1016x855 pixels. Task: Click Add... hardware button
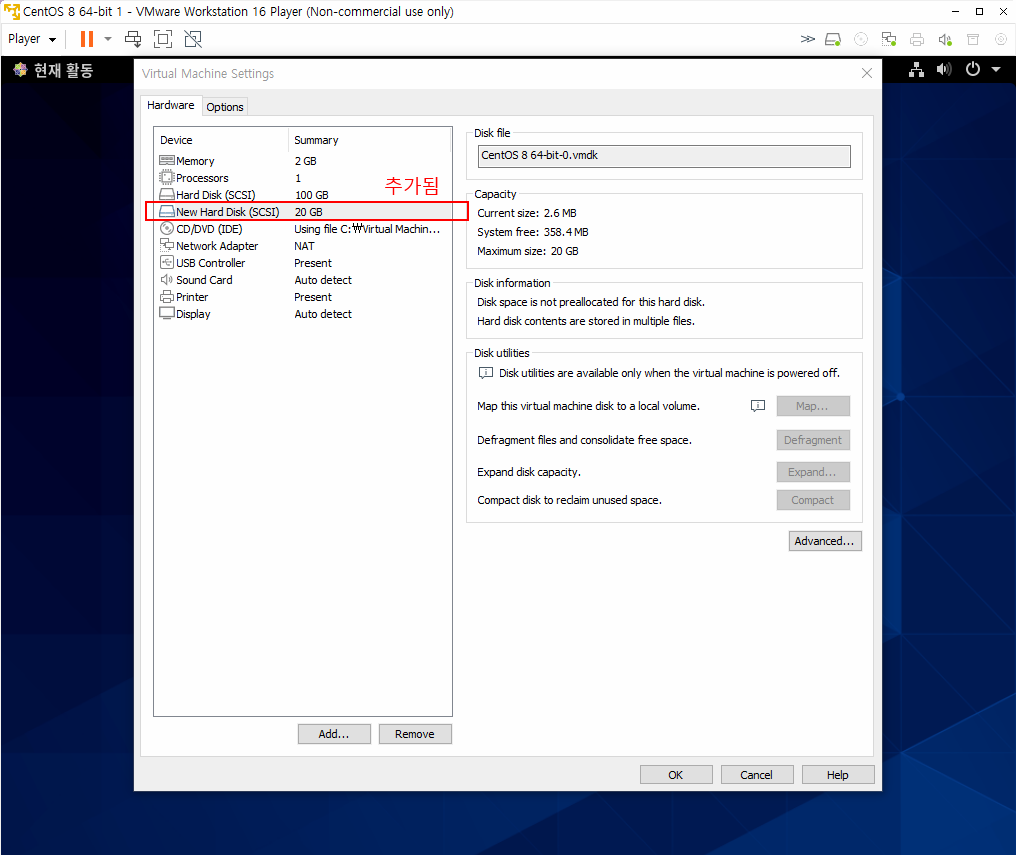pyautogui.click(x=334, y=734)
